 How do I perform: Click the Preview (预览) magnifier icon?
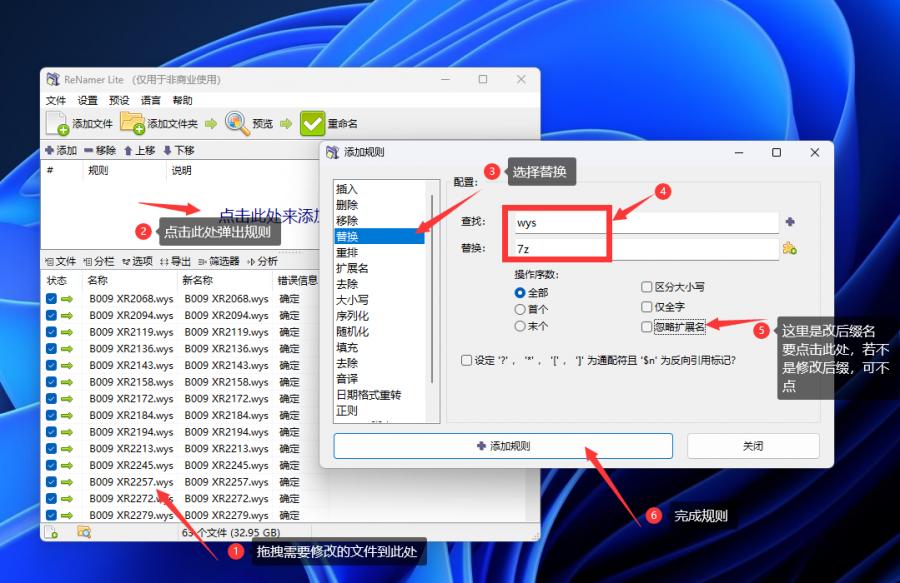(237, 123)
